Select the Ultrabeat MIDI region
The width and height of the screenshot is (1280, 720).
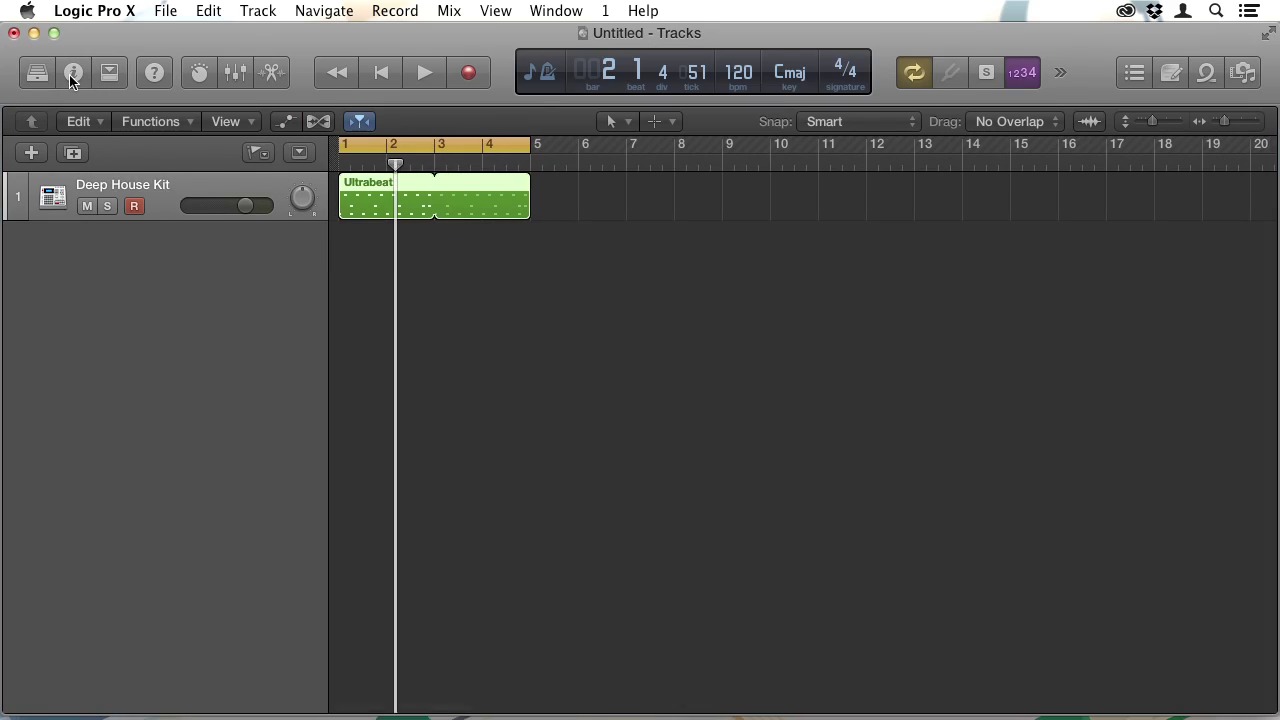click(x=434, y=196)
